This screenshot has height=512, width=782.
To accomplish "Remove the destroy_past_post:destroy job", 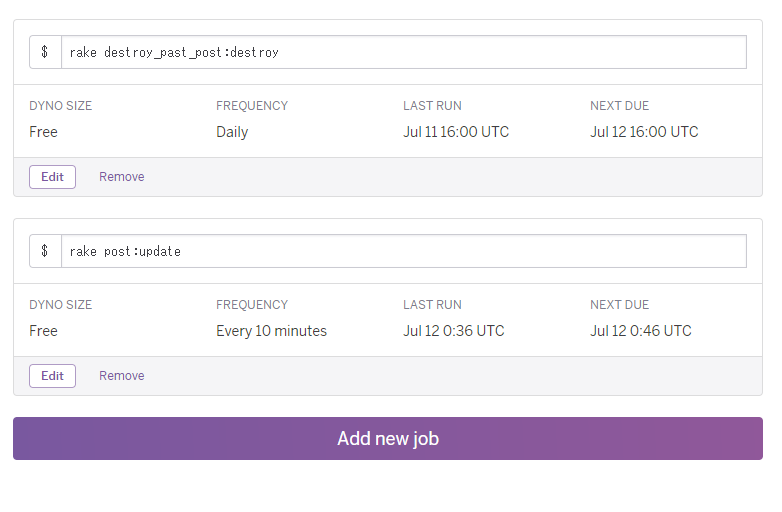I will (121, 177).
